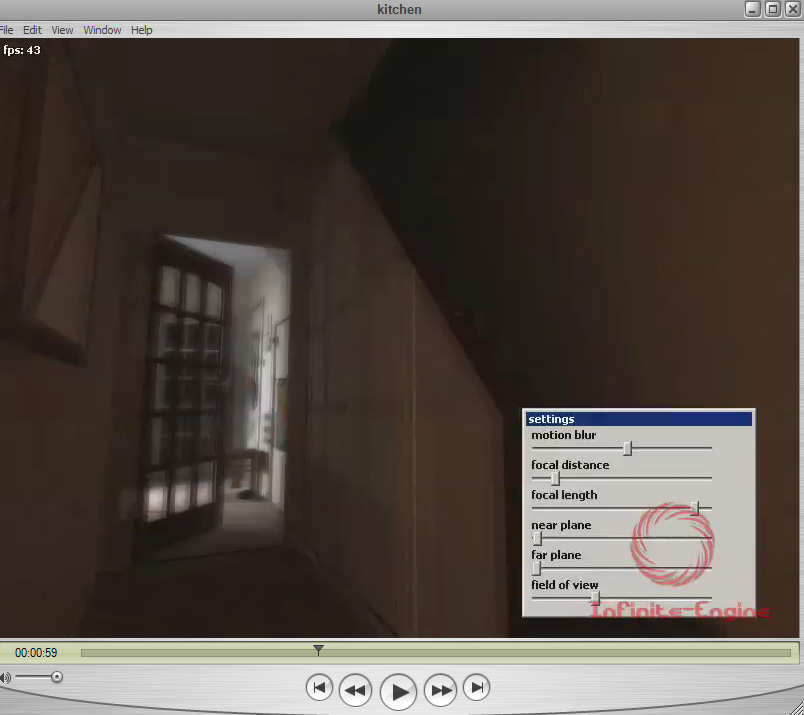Open the Window menu

[102, 30]
